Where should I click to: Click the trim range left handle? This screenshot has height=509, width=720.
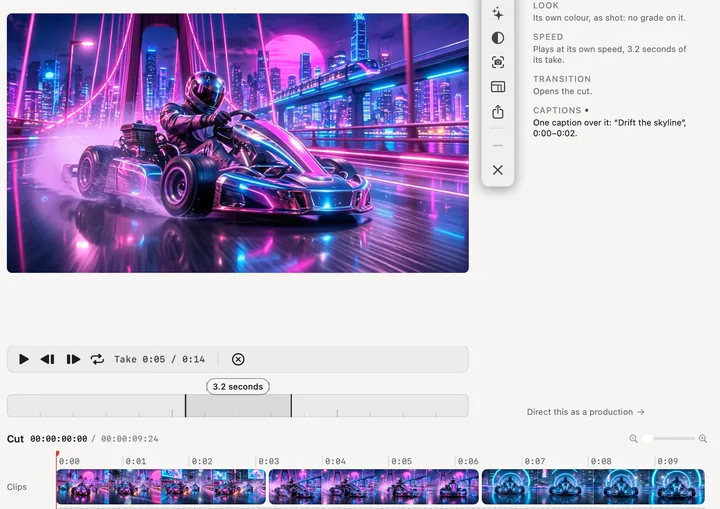click(x=186, y=406)
